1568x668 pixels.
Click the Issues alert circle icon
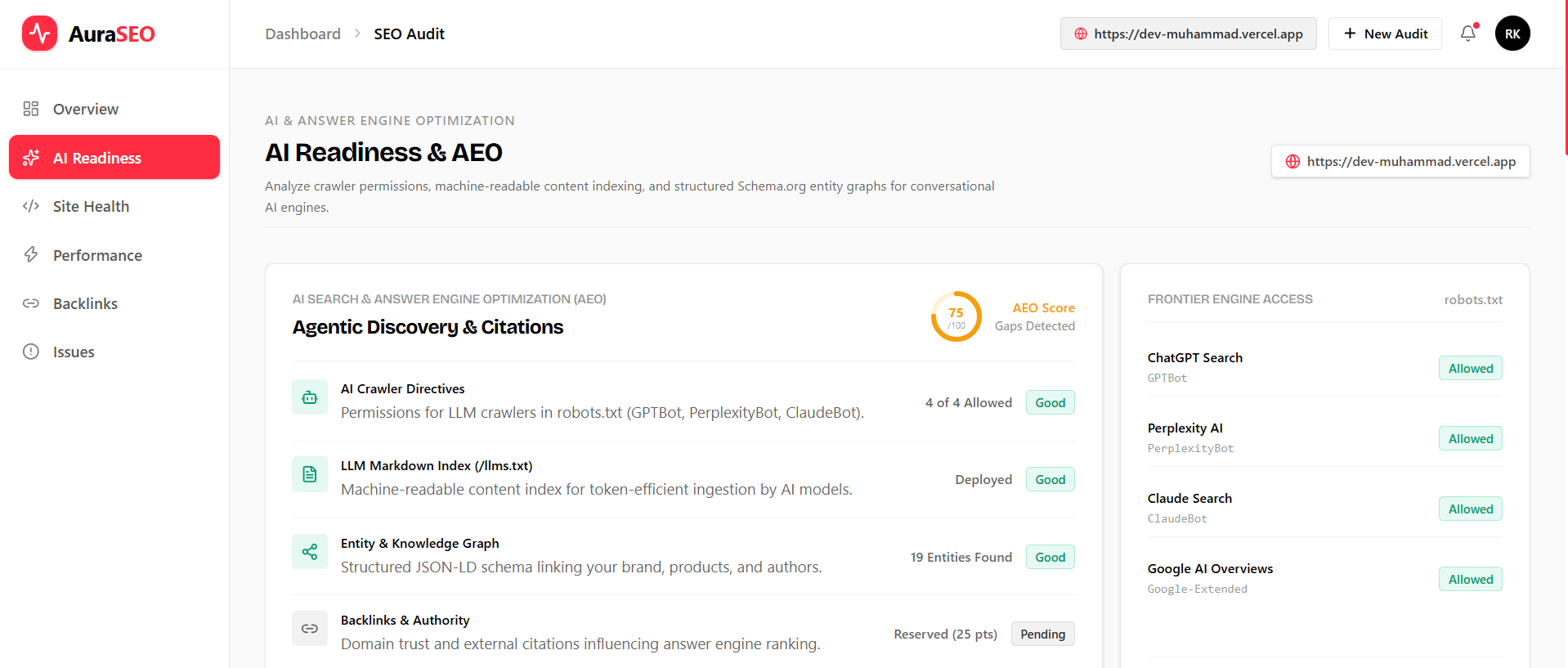tap(31, 352)
